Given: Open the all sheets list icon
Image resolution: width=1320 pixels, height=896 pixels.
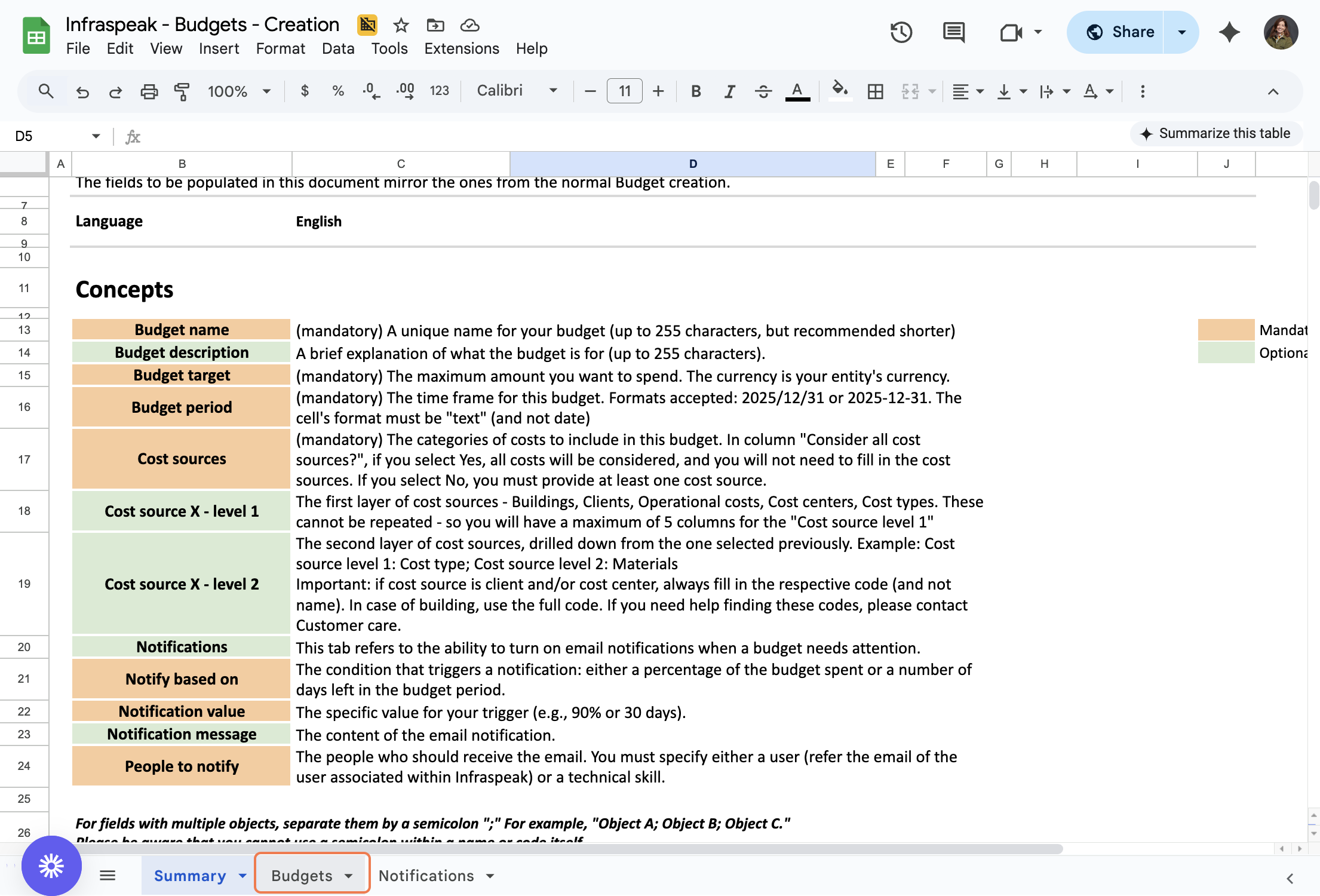Looking at the screenshot, I should [x=108, y=876].
